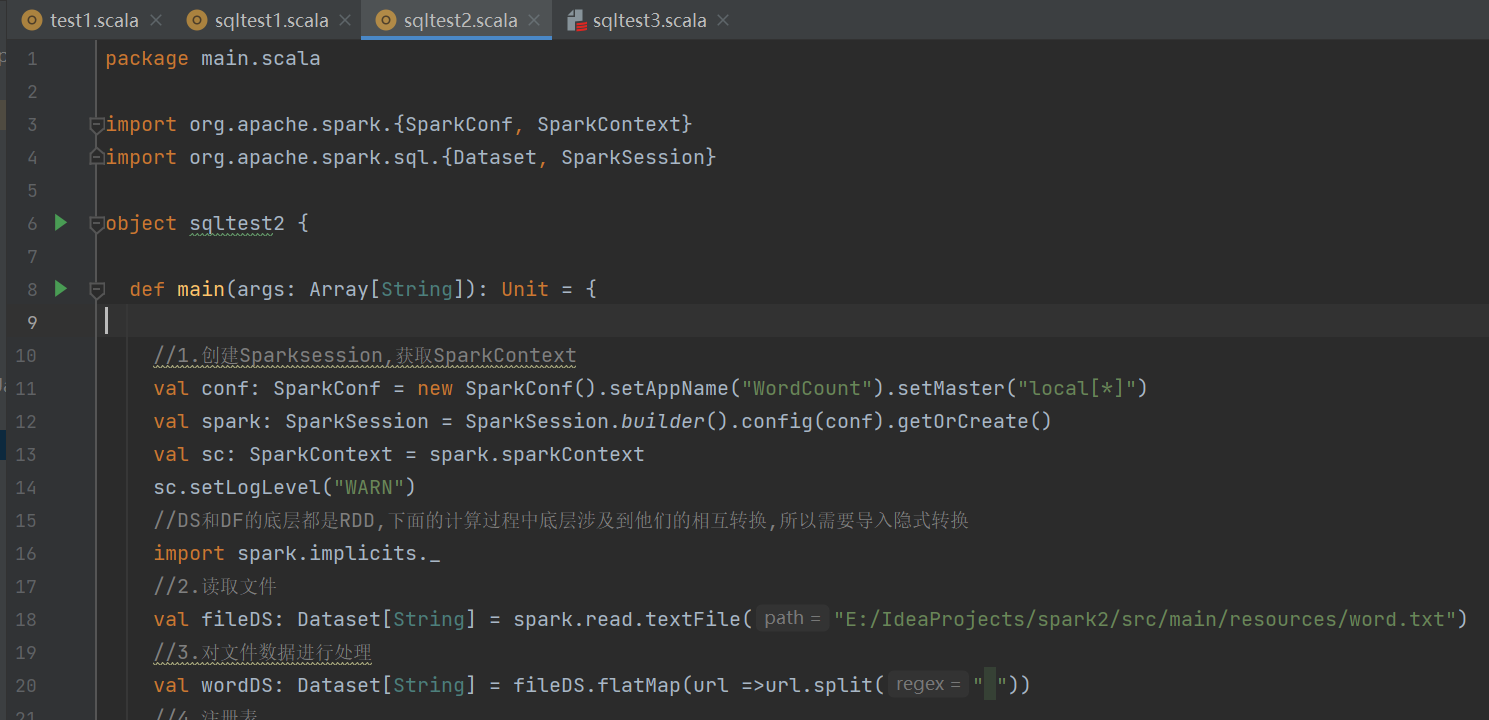Click the 'Unit' return type

click(525, 289)
